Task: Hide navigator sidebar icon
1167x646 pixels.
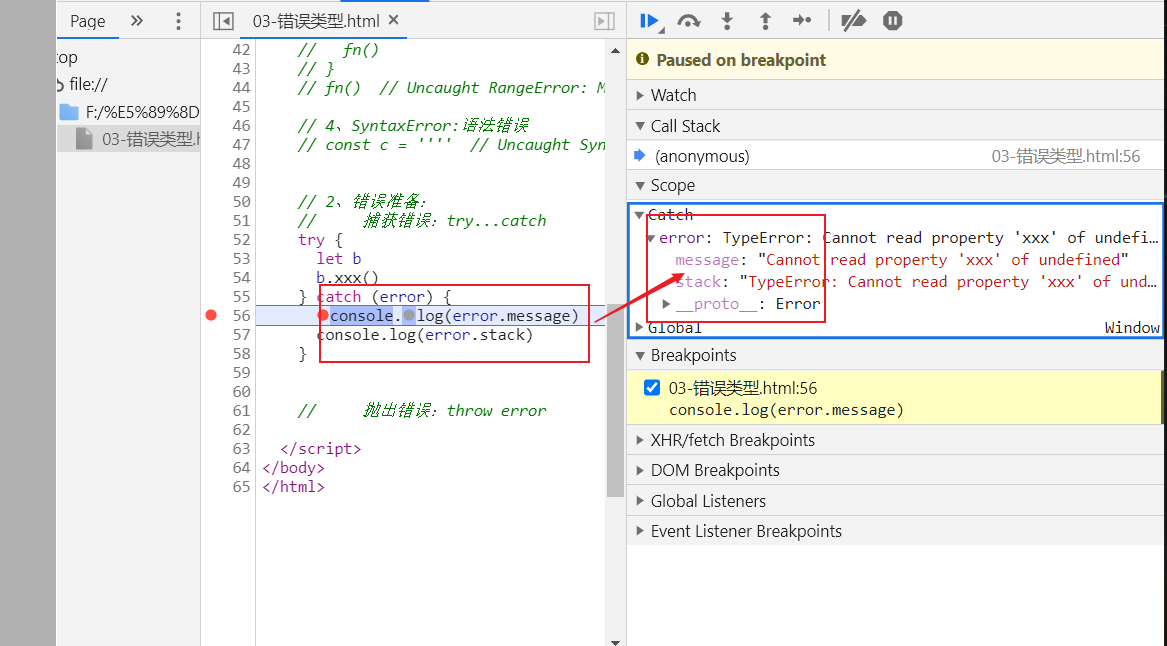Action: click(x=223, y=21)
